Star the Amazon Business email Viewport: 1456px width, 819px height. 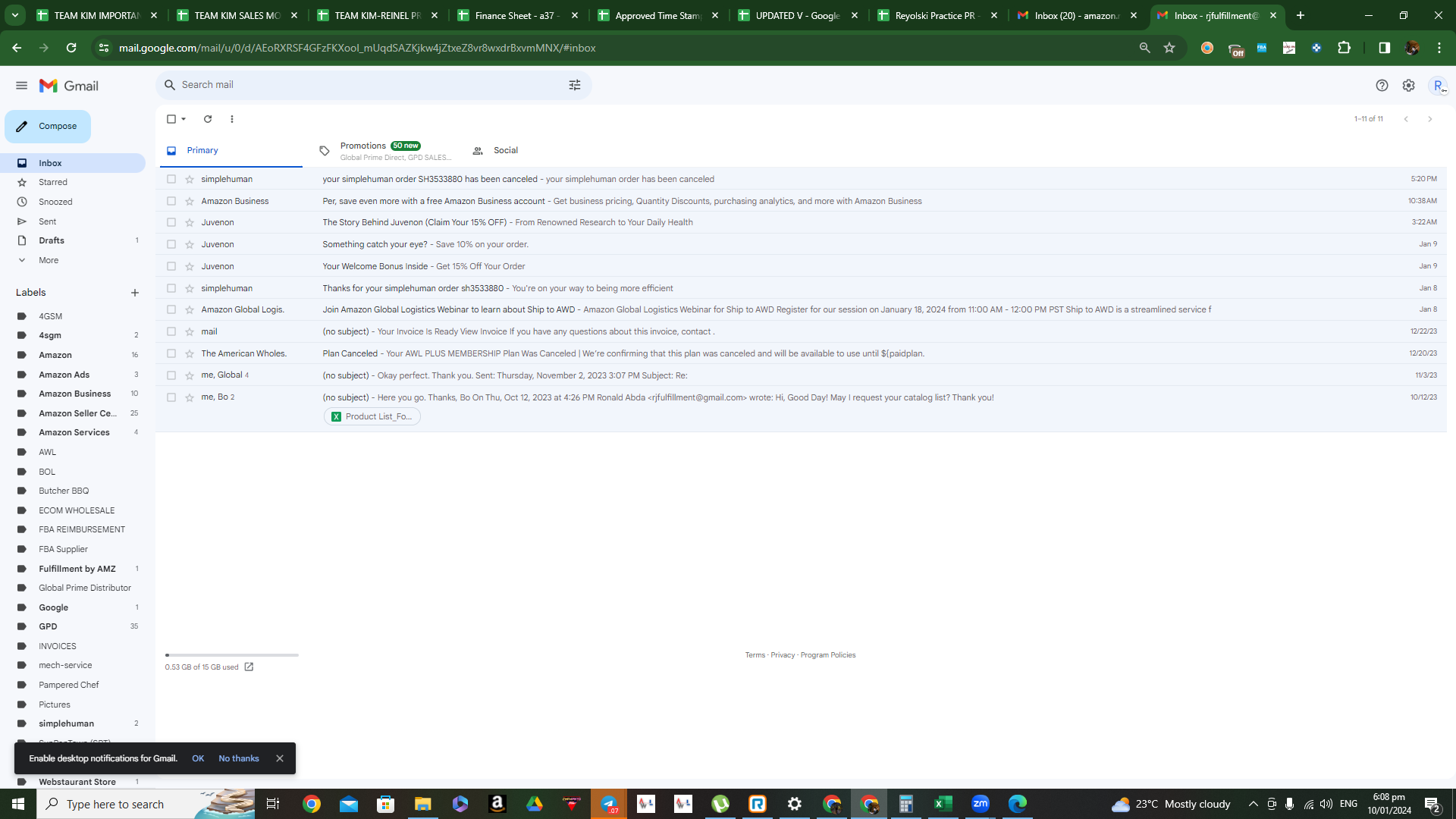point(190,201)
